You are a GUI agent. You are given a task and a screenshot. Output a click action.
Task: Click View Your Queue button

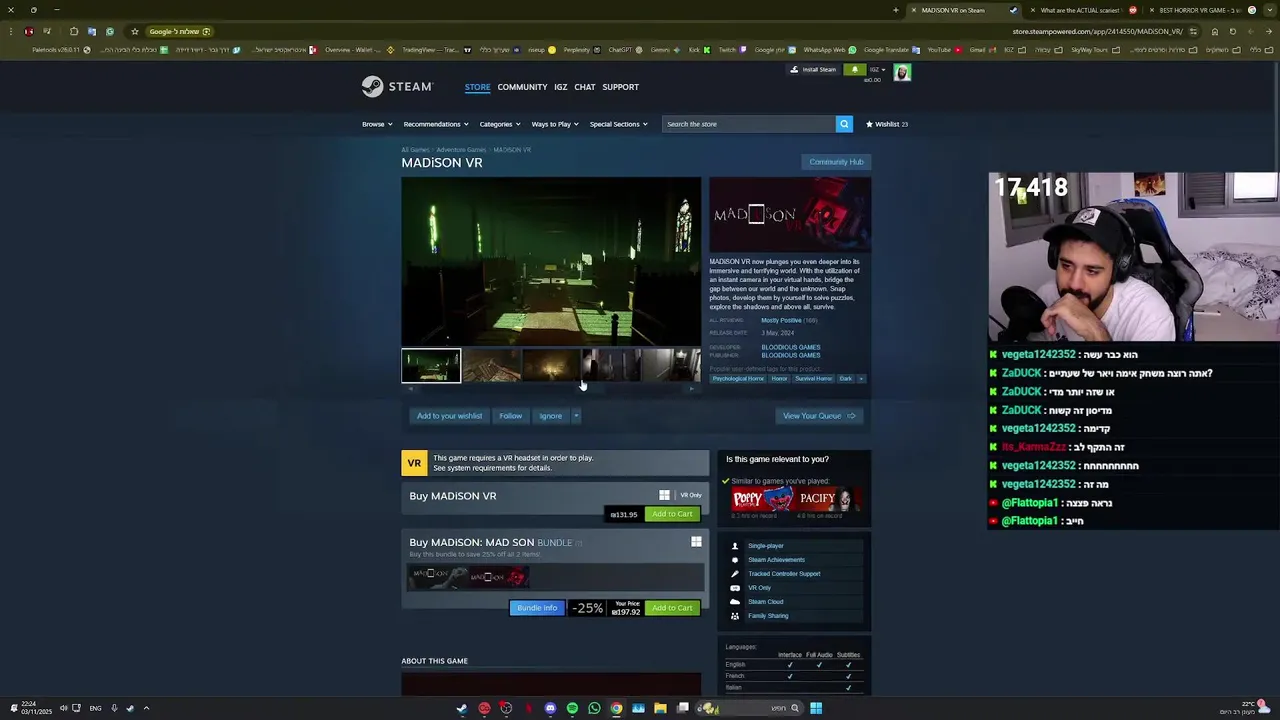click(x=819, y=416)
